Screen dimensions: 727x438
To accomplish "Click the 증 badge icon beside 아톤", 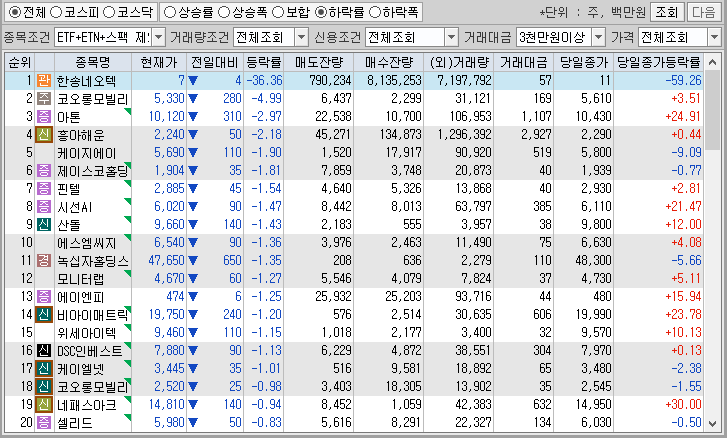I will pos(44,116).
